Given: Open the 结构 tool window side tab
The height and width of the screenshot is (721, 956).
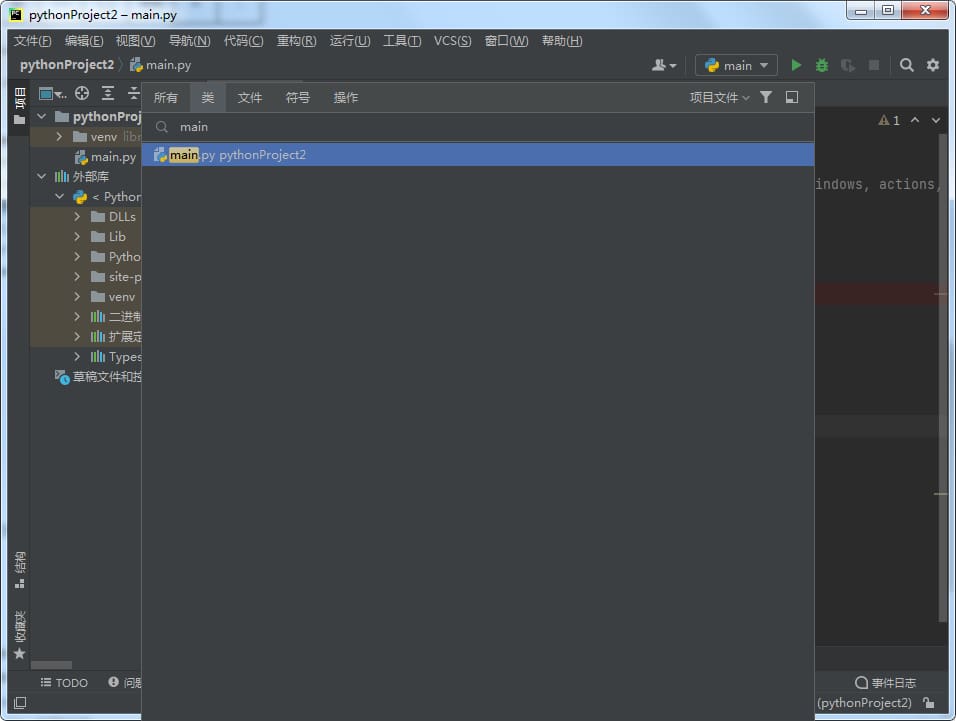Looking at the screenshot, I should 20,570.
